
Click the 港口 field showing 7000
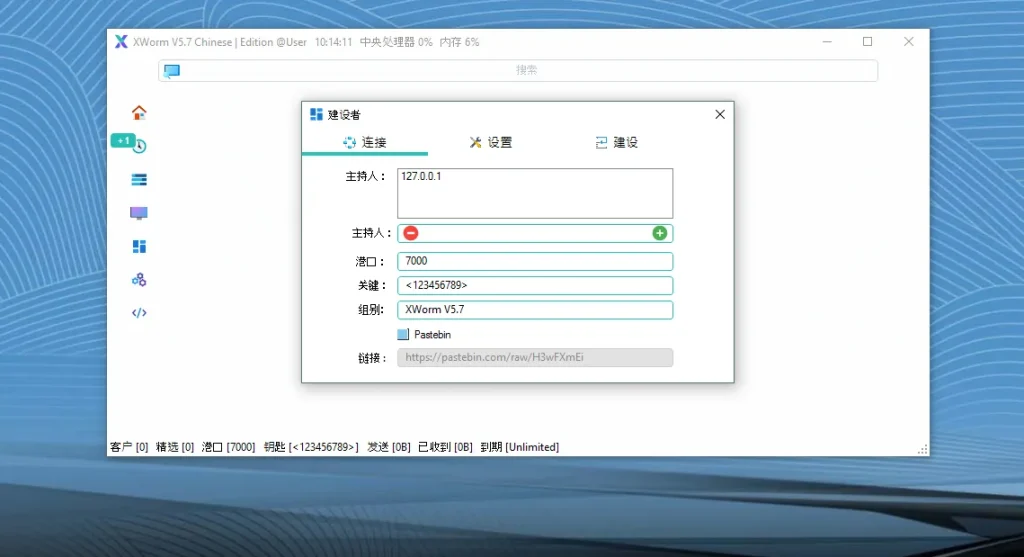535,261
